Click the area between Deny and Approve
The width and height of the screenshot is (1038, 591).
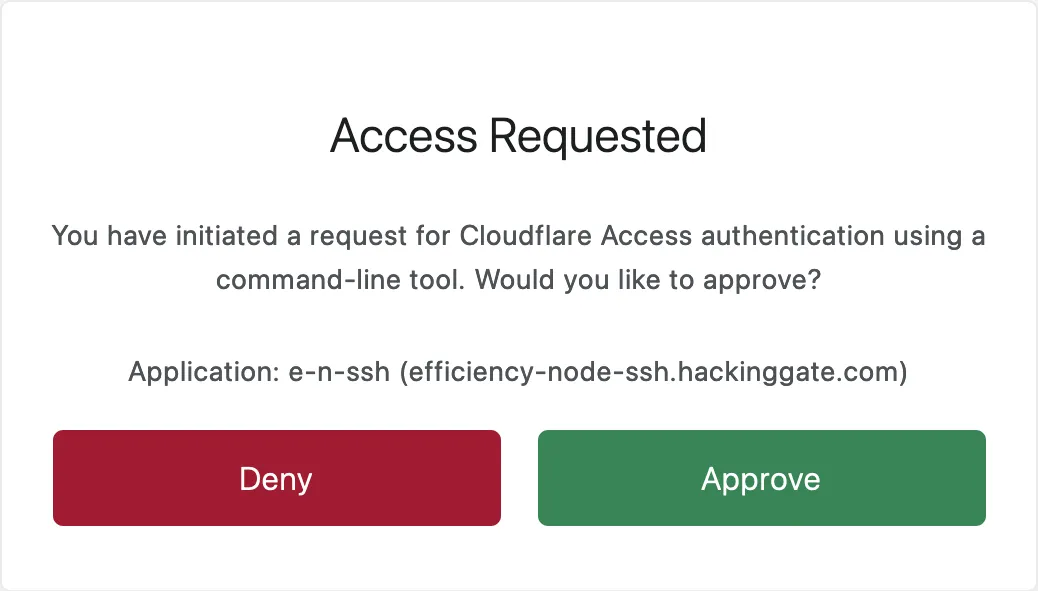coord(519,478)
